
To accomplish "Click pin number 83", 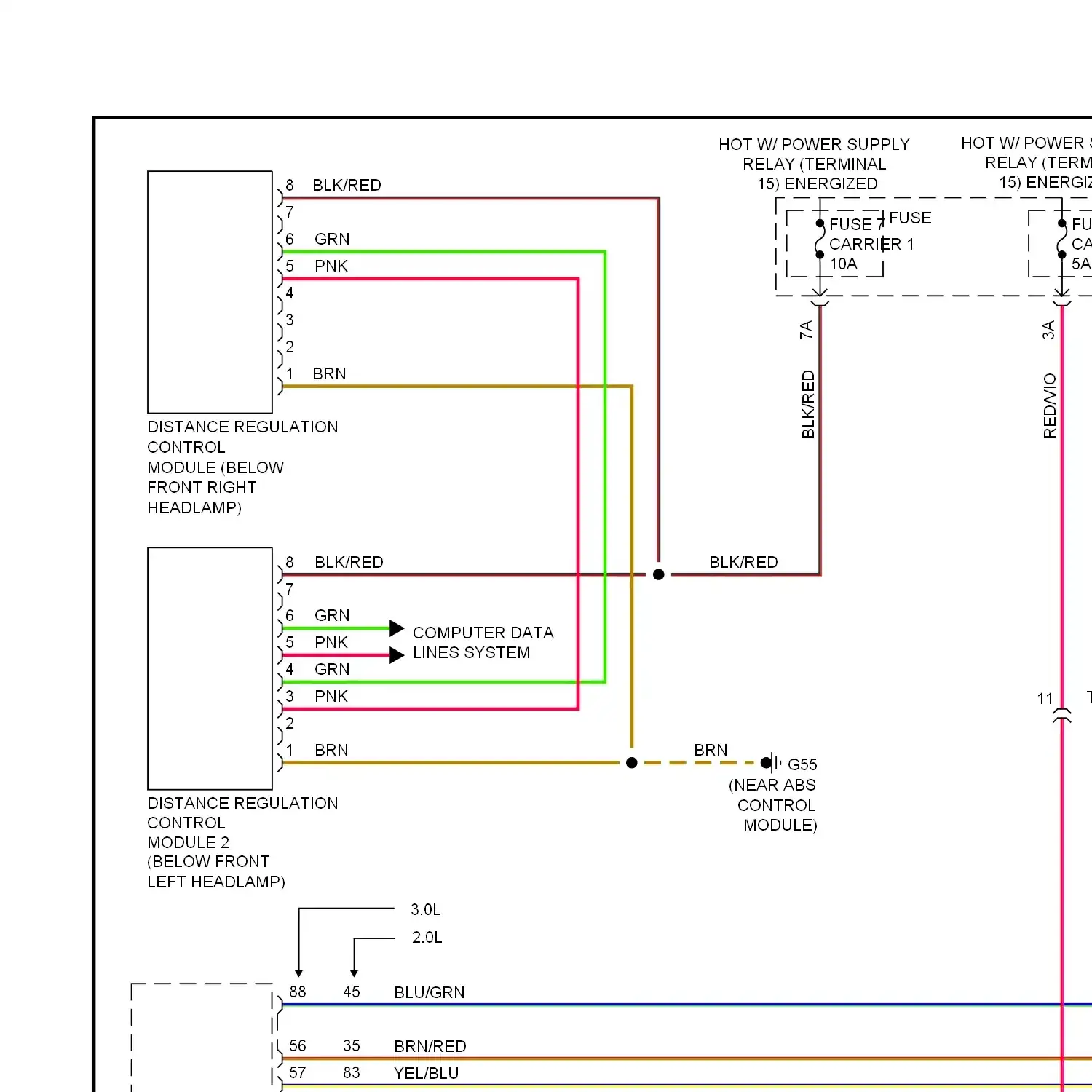I will [352, 1073].
